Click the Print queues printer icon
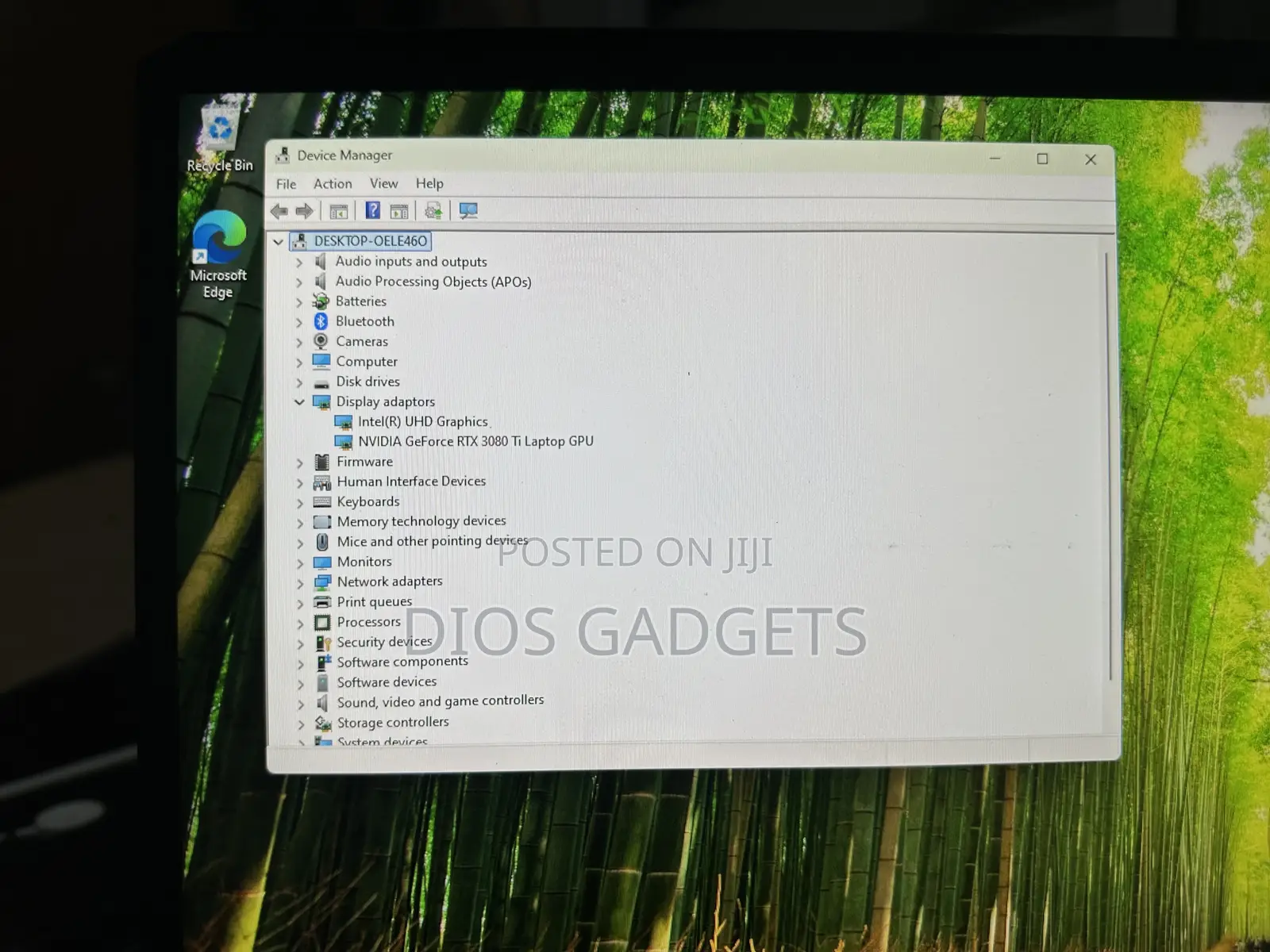This screenshot has height=952, width=1270. point(322,602)
